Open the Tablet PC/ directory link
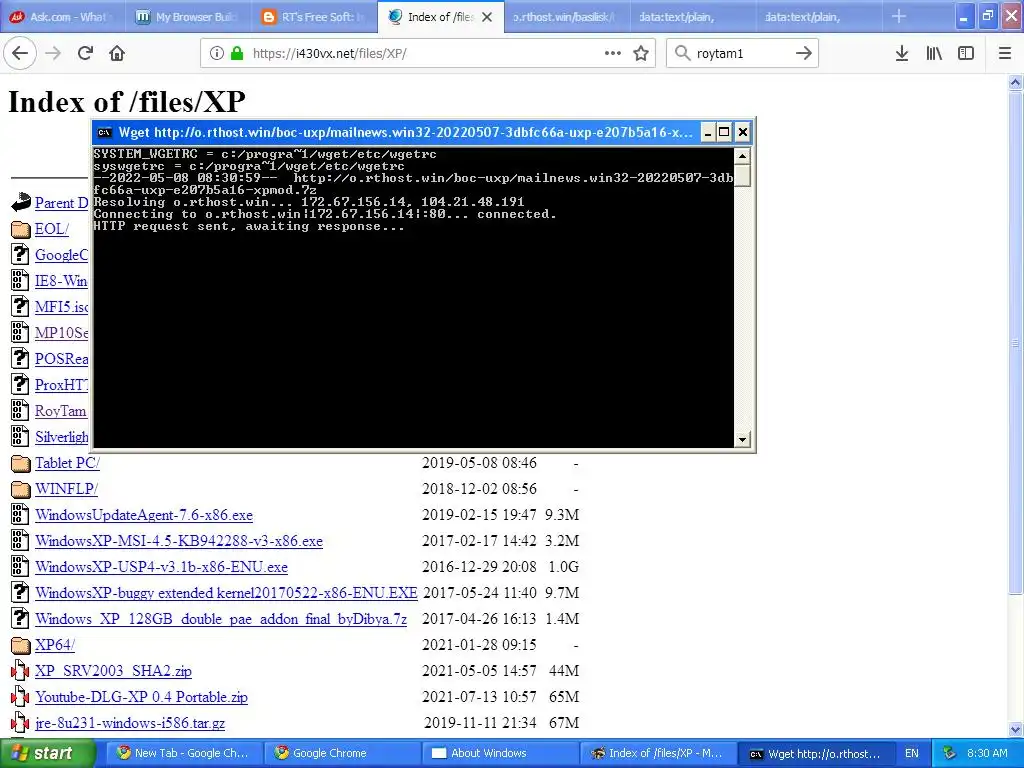 (67, 463)
